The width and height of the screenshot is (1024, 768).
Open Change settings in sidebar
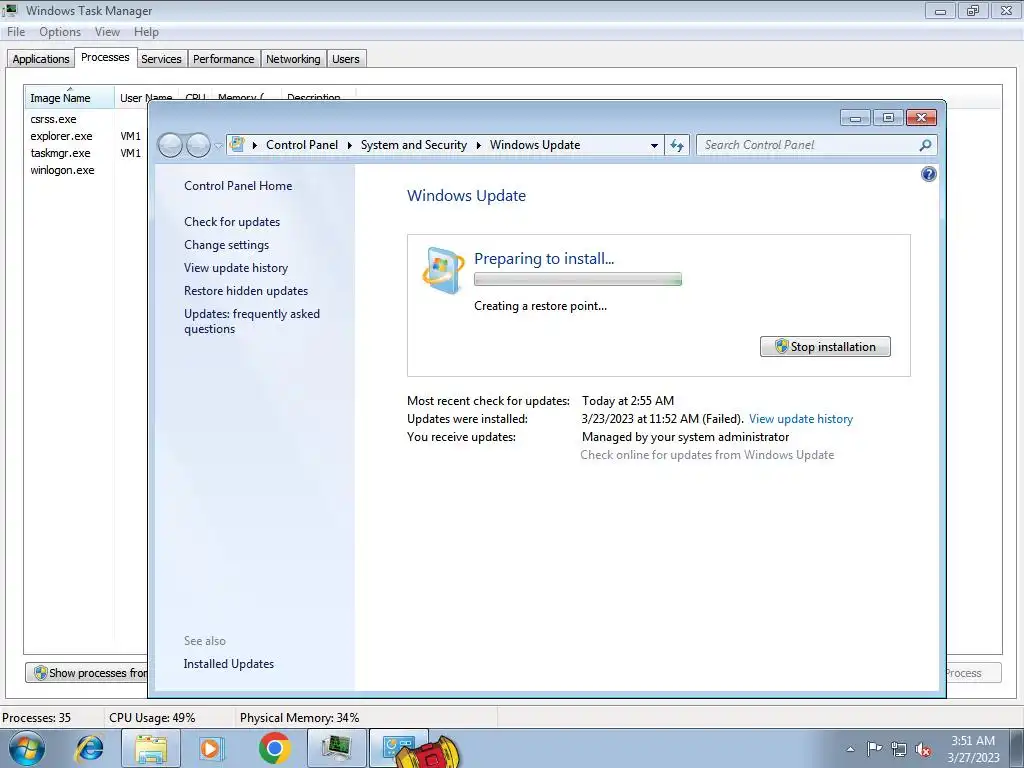(x=226, y=245)
